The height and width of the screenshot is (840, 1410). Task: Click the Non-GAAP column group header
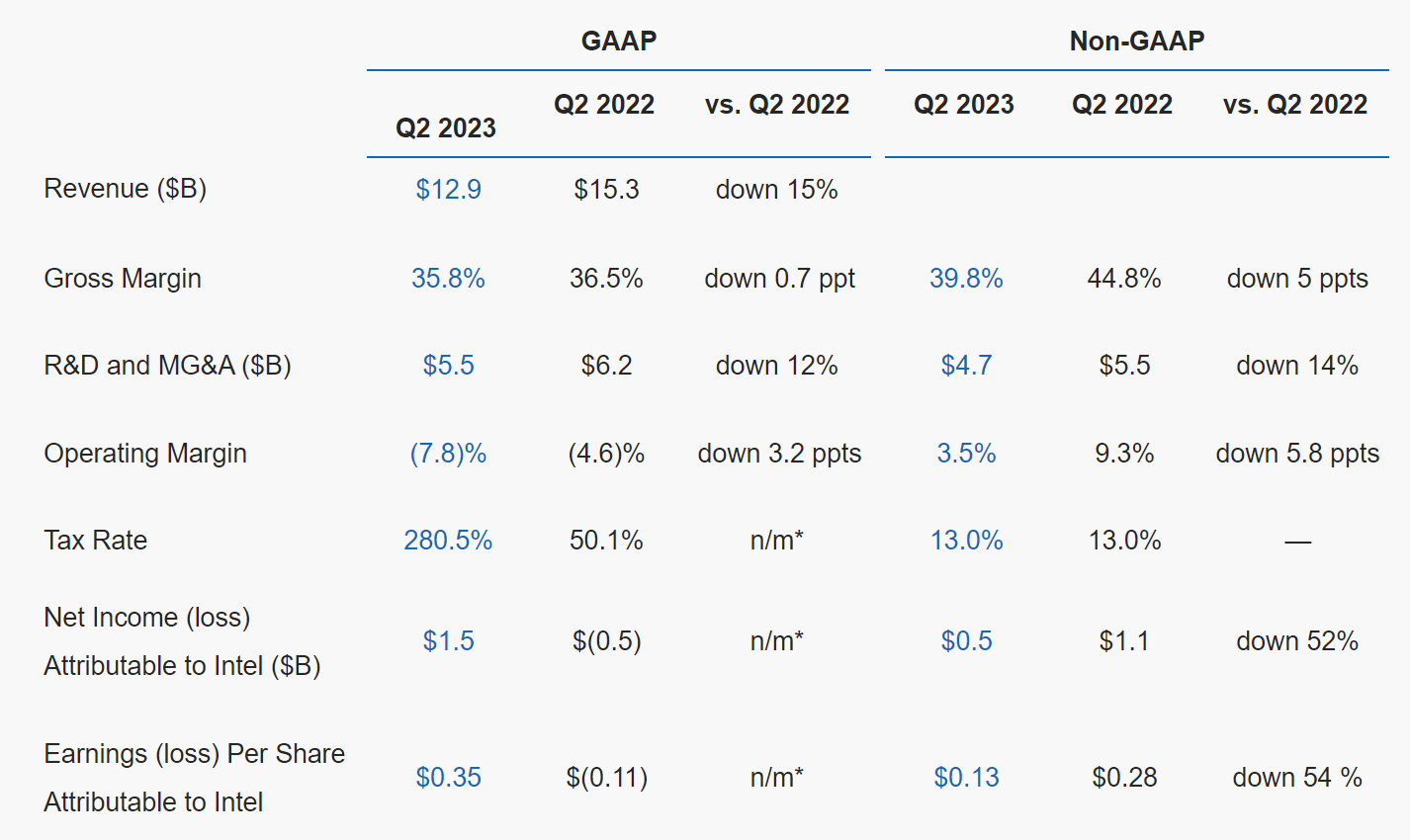tap(1136, 41)
